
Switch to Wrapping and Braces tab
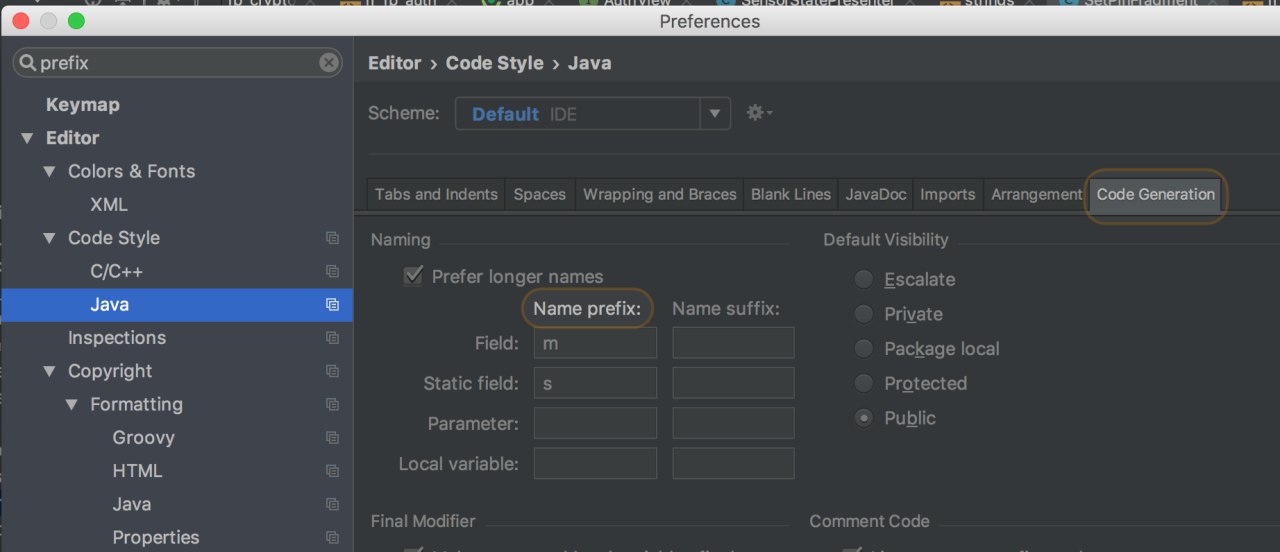coord(659,195)
